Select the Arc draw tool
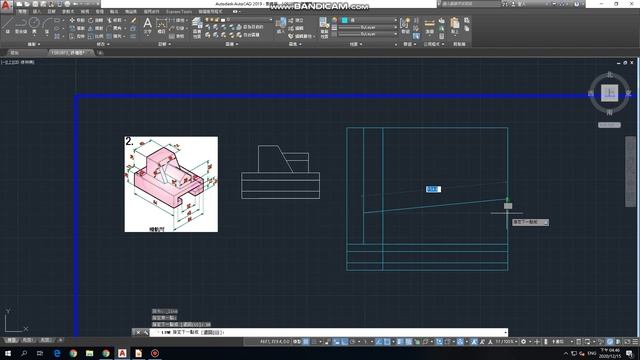 point(47,24)
